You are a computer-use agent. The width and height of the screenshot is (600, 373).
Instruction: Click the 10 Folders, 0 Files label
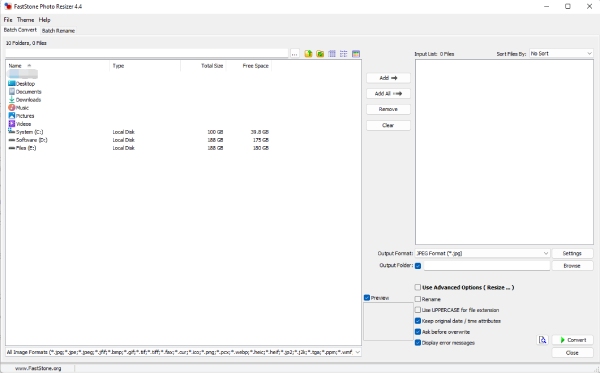26,43
